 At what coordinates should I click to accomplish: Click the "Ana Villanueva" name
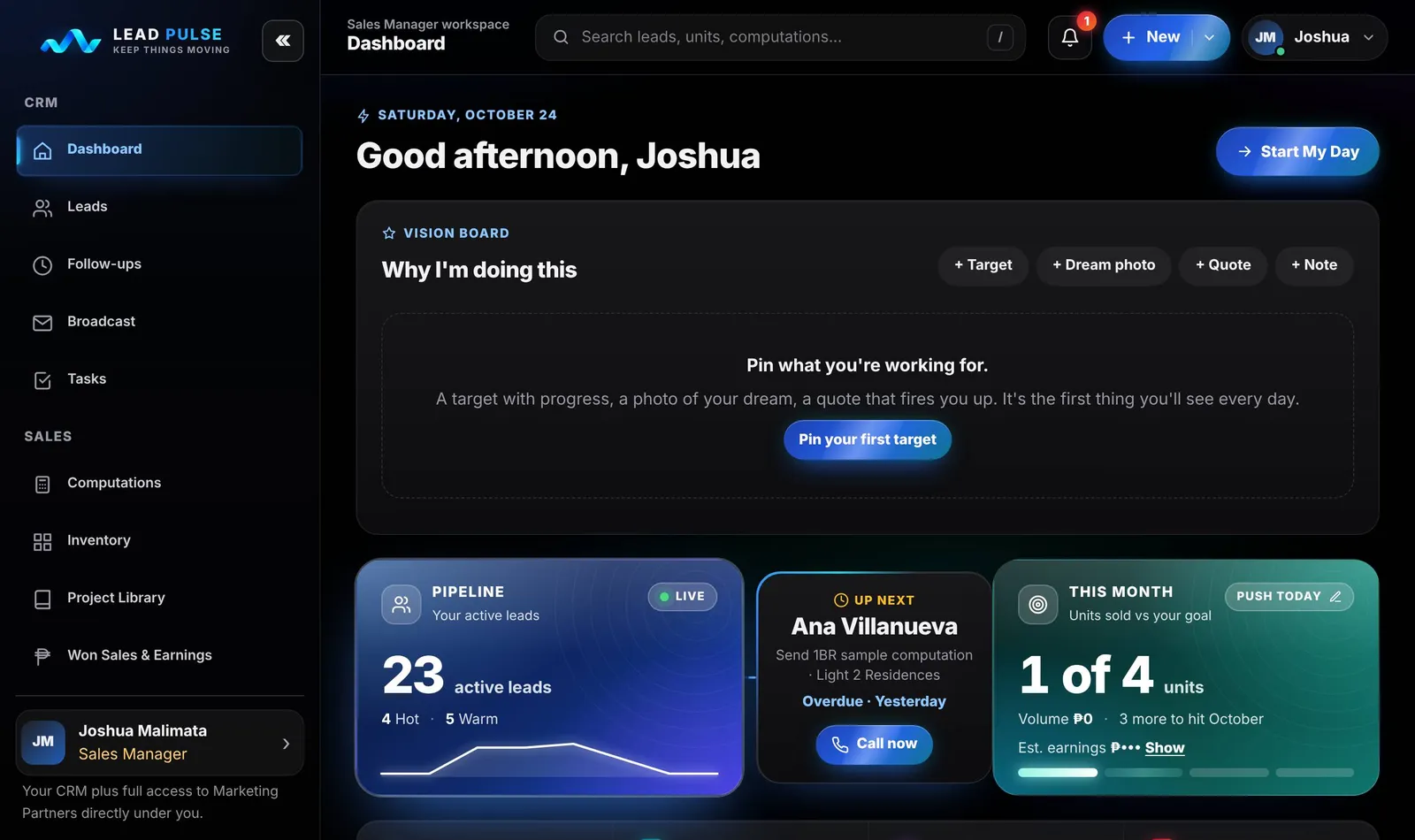pos(875,627)
